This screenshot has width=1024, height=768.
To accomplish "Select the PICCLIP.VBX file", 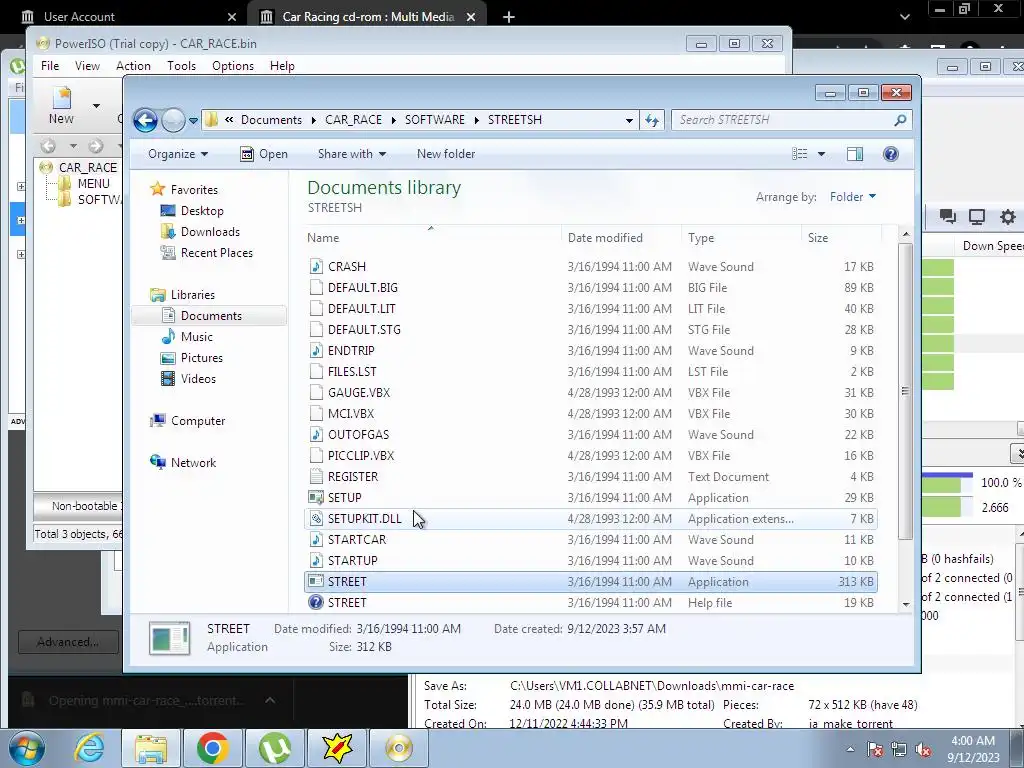I will click(x=591, y=456).
